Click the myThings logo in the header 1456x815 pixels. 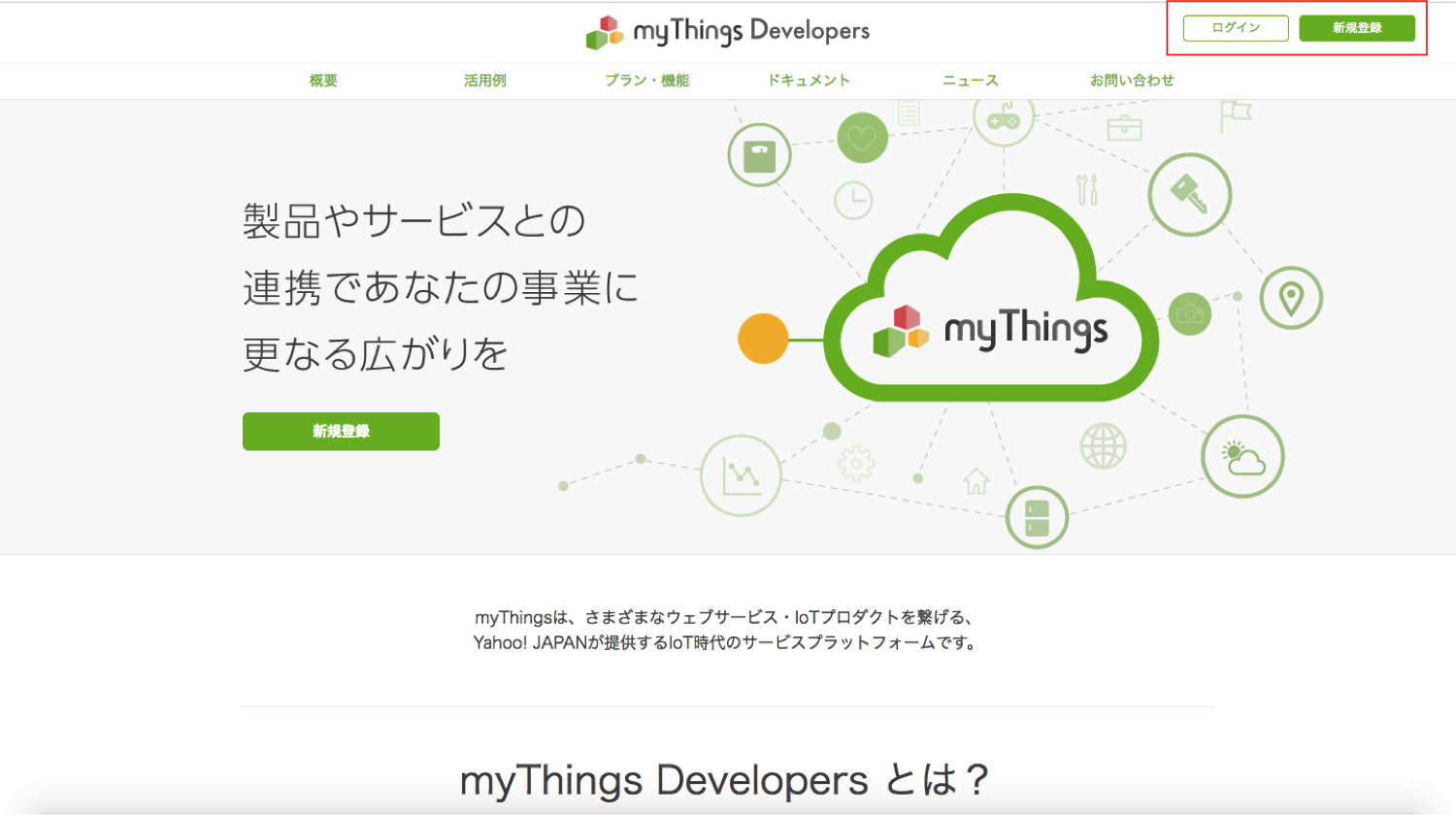pos(726,30)
